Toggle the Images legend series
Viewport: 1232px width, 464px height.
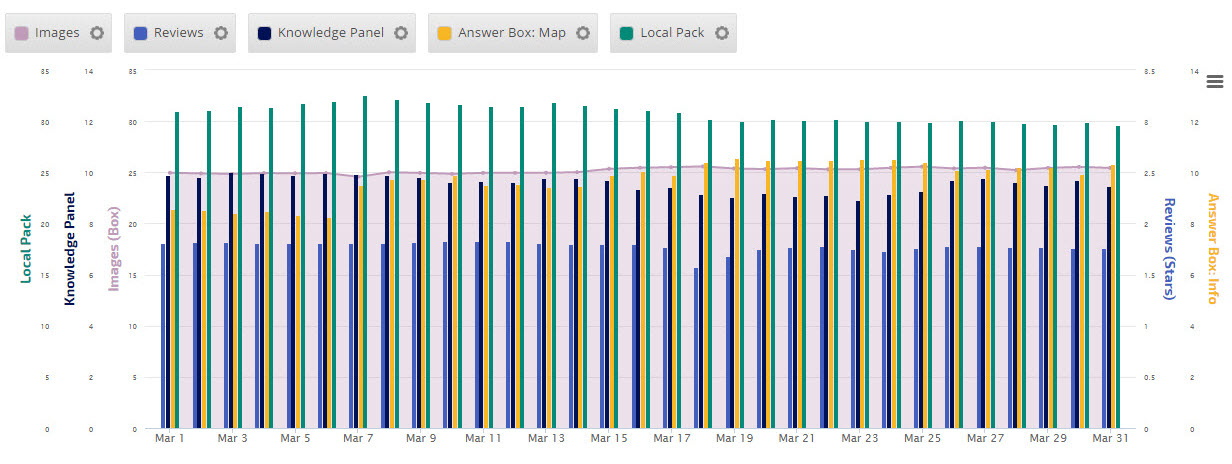pos(57,33)
